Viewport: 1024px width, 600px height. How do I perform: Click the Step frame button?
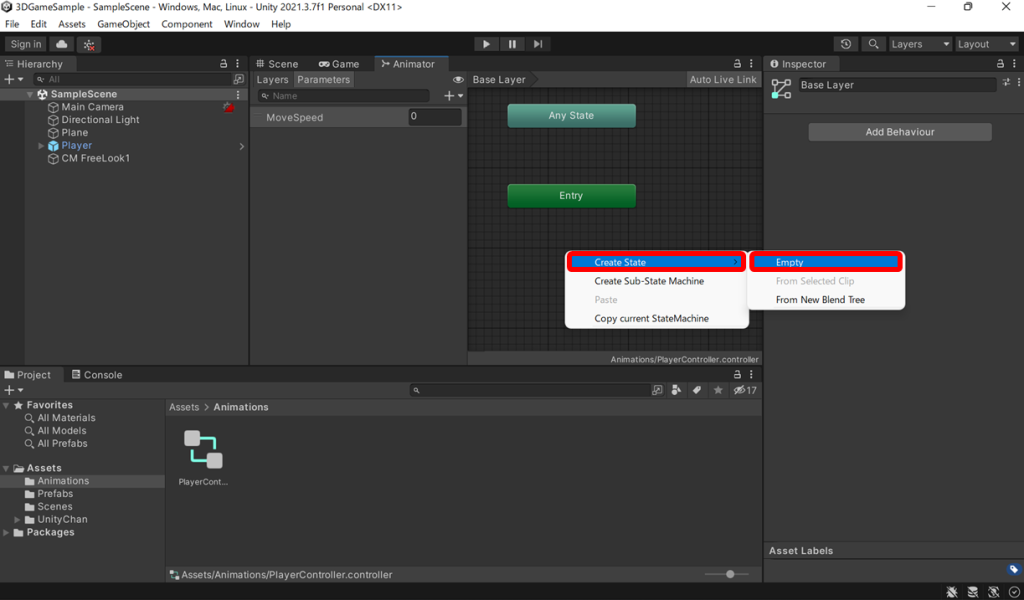tap(538, 44)
